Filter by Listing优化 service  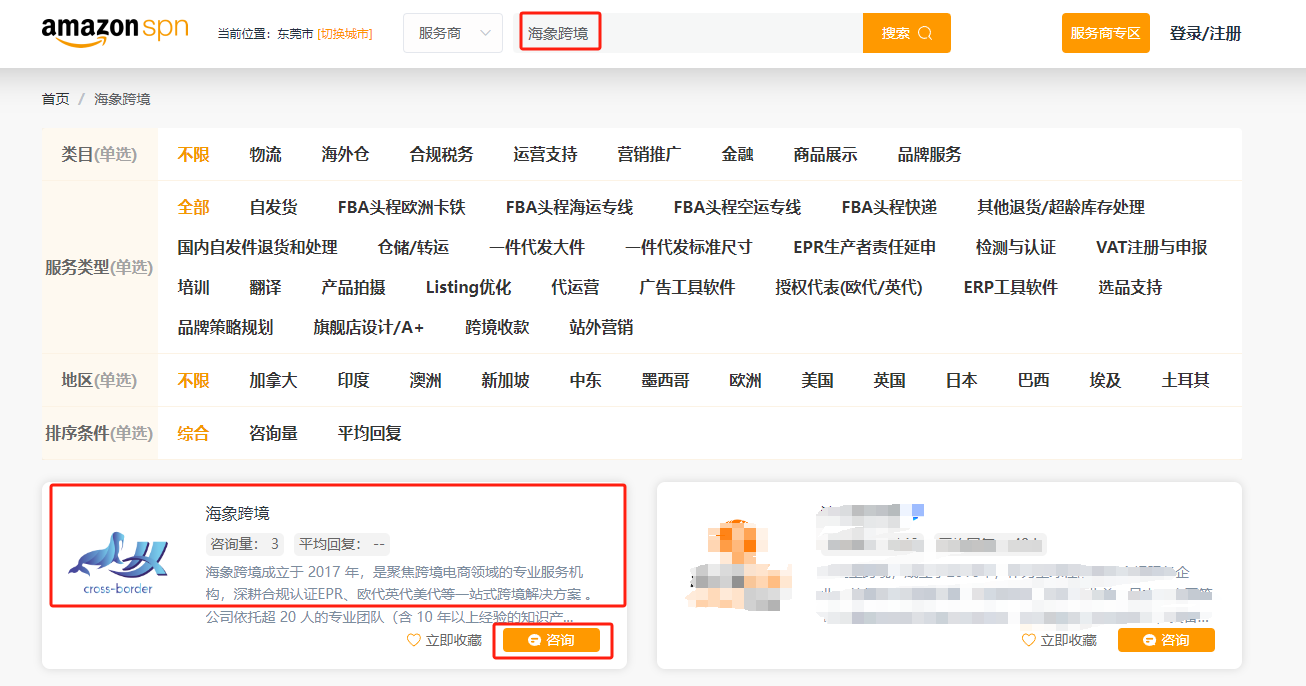[469, 287]
